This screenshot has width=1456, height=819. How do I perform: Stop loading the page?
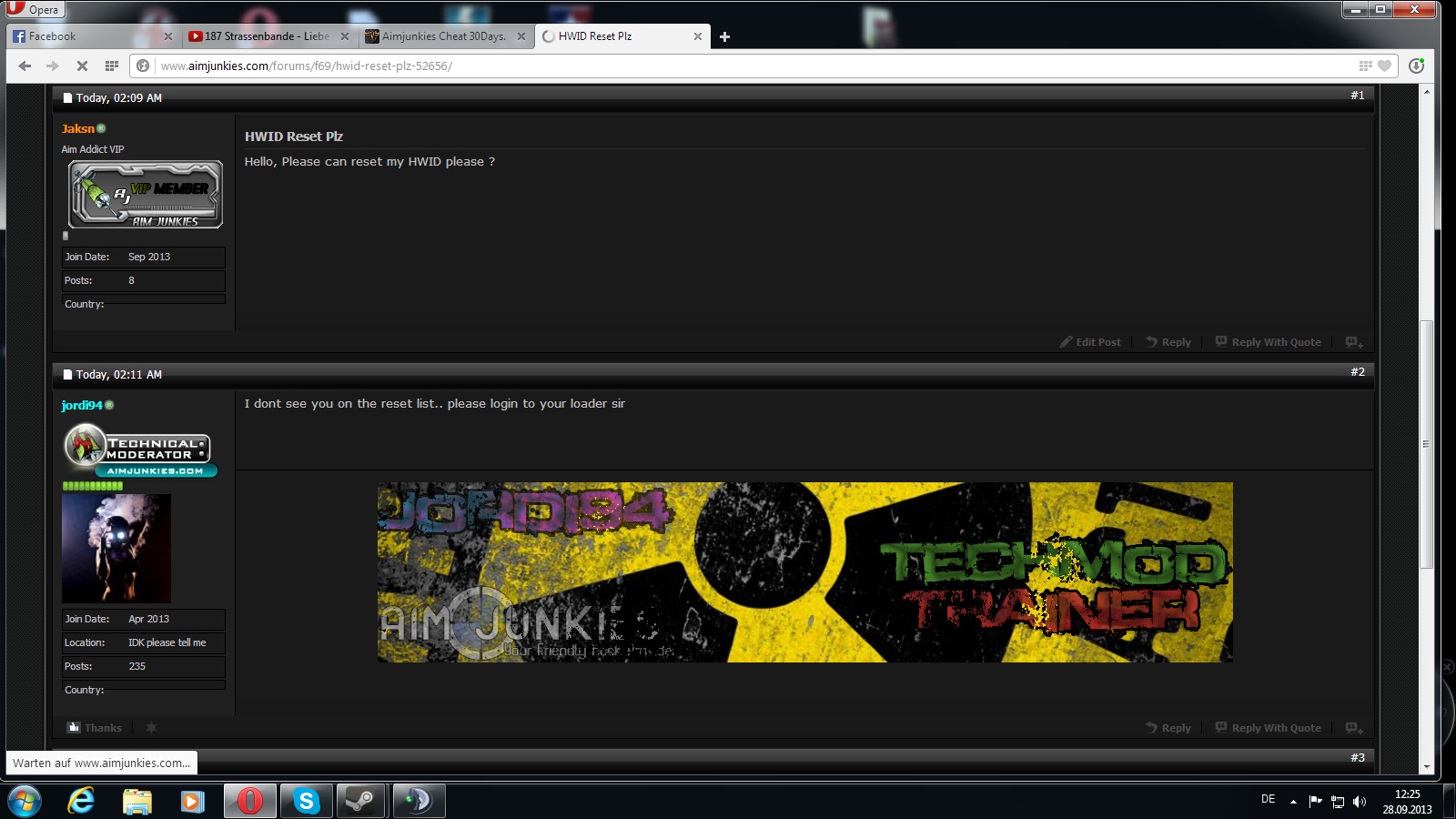tap(81, 66)
